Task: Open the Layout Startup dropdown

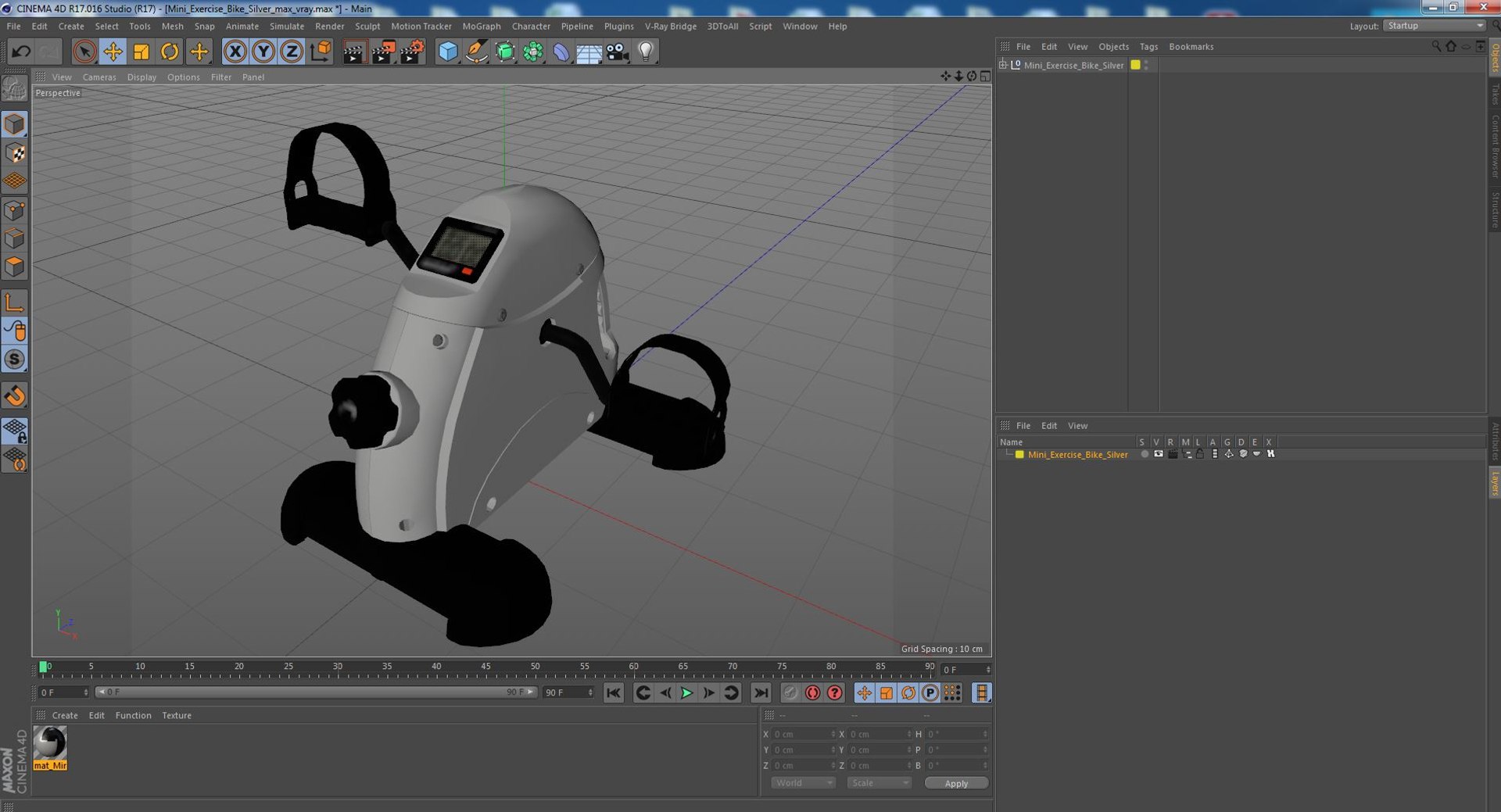Action: (x=1435, y=26)
